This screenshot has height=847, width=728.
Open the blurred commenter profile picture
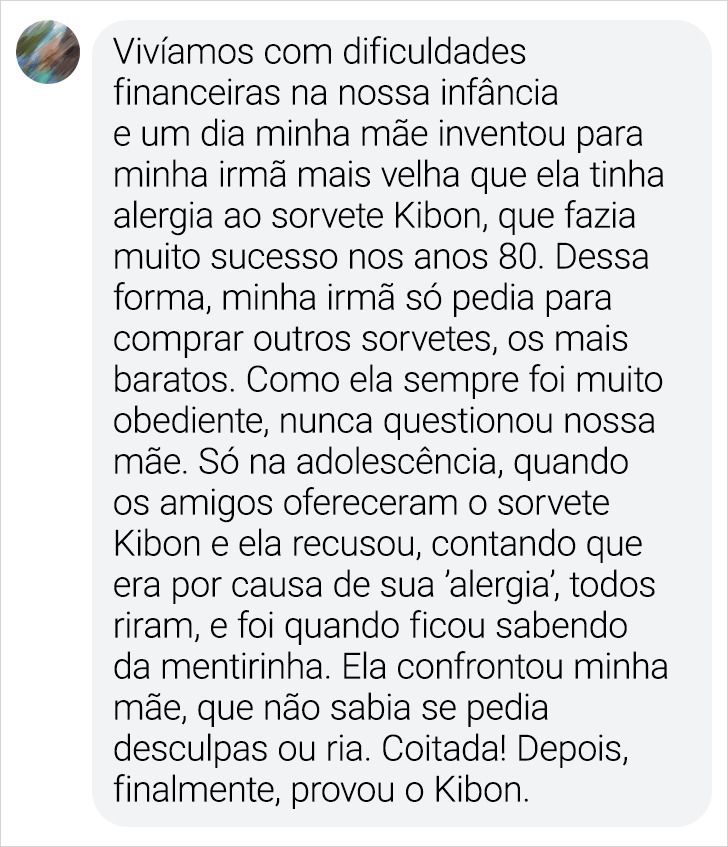point(48,52)
